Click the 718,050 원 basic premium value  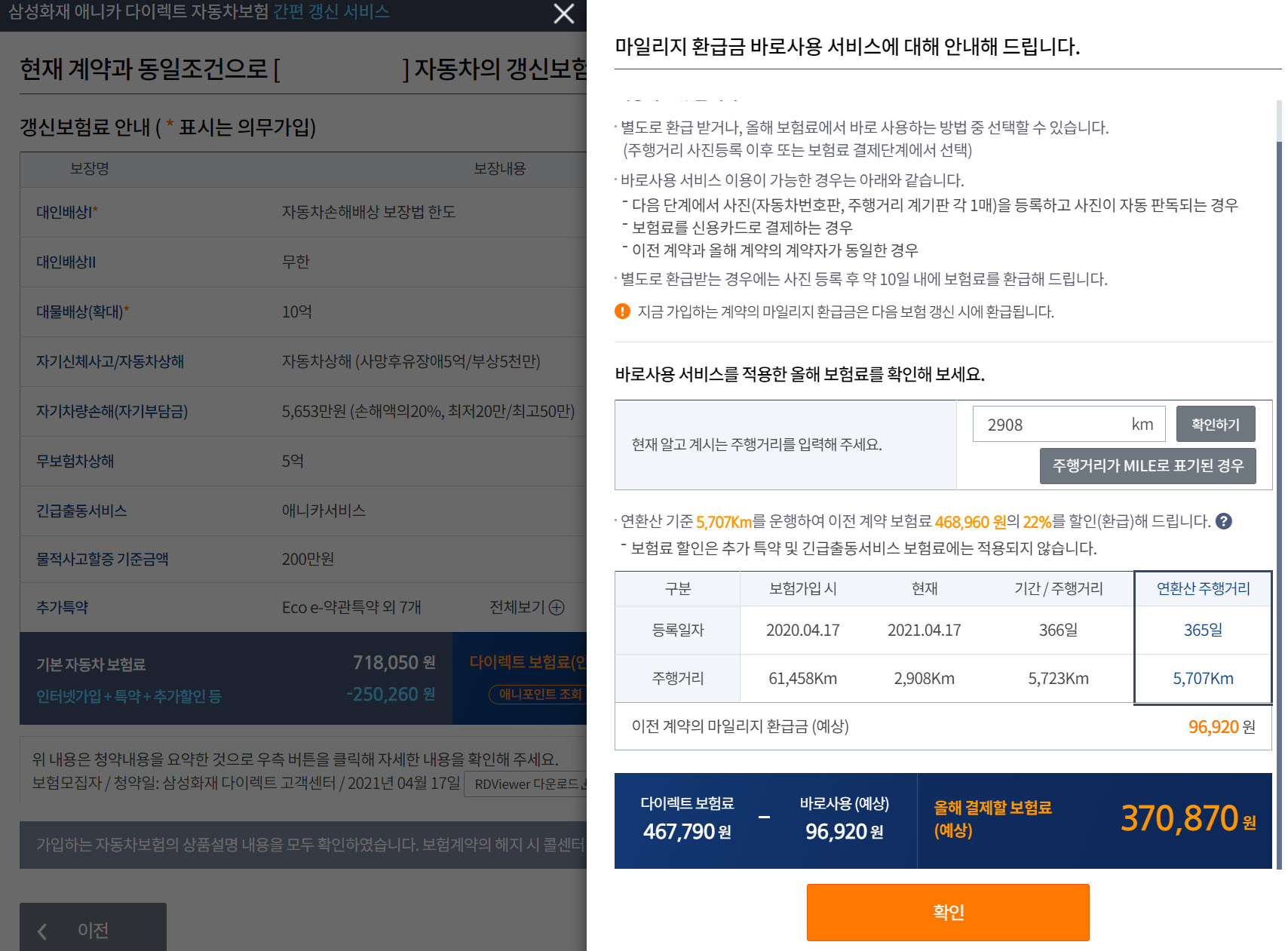(394, 662)
